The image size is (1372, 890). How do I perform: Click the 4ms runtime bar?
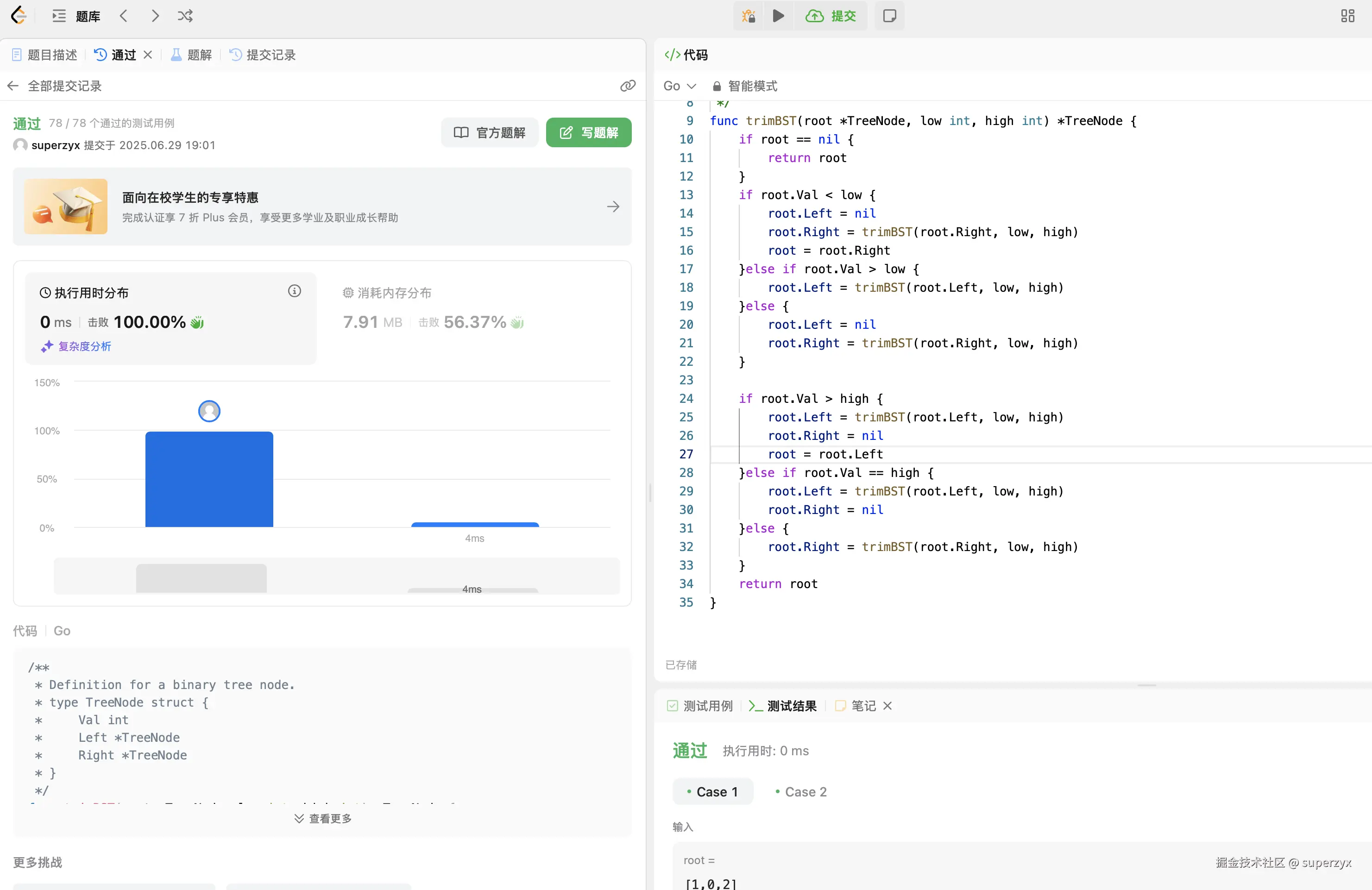click(475, 525)
